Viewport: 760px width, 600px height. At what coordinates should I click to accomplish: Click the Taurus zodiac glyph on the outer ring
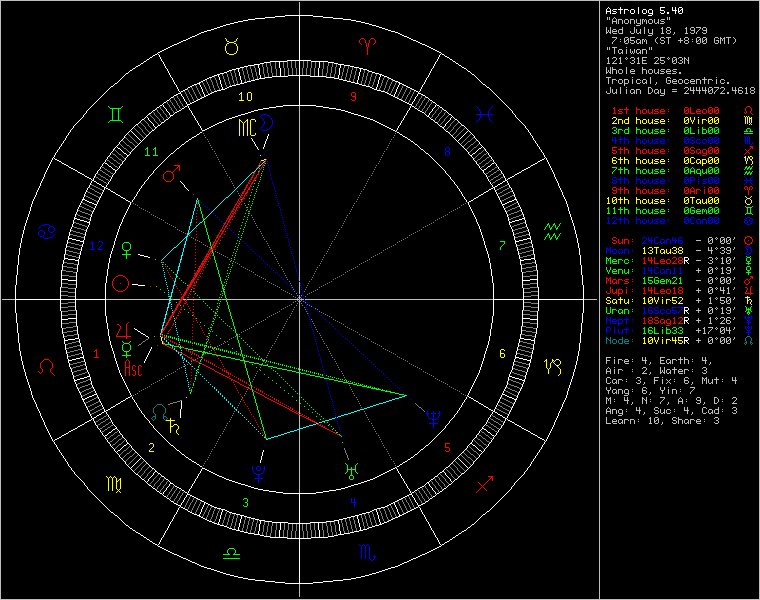[x=232, y=47]
